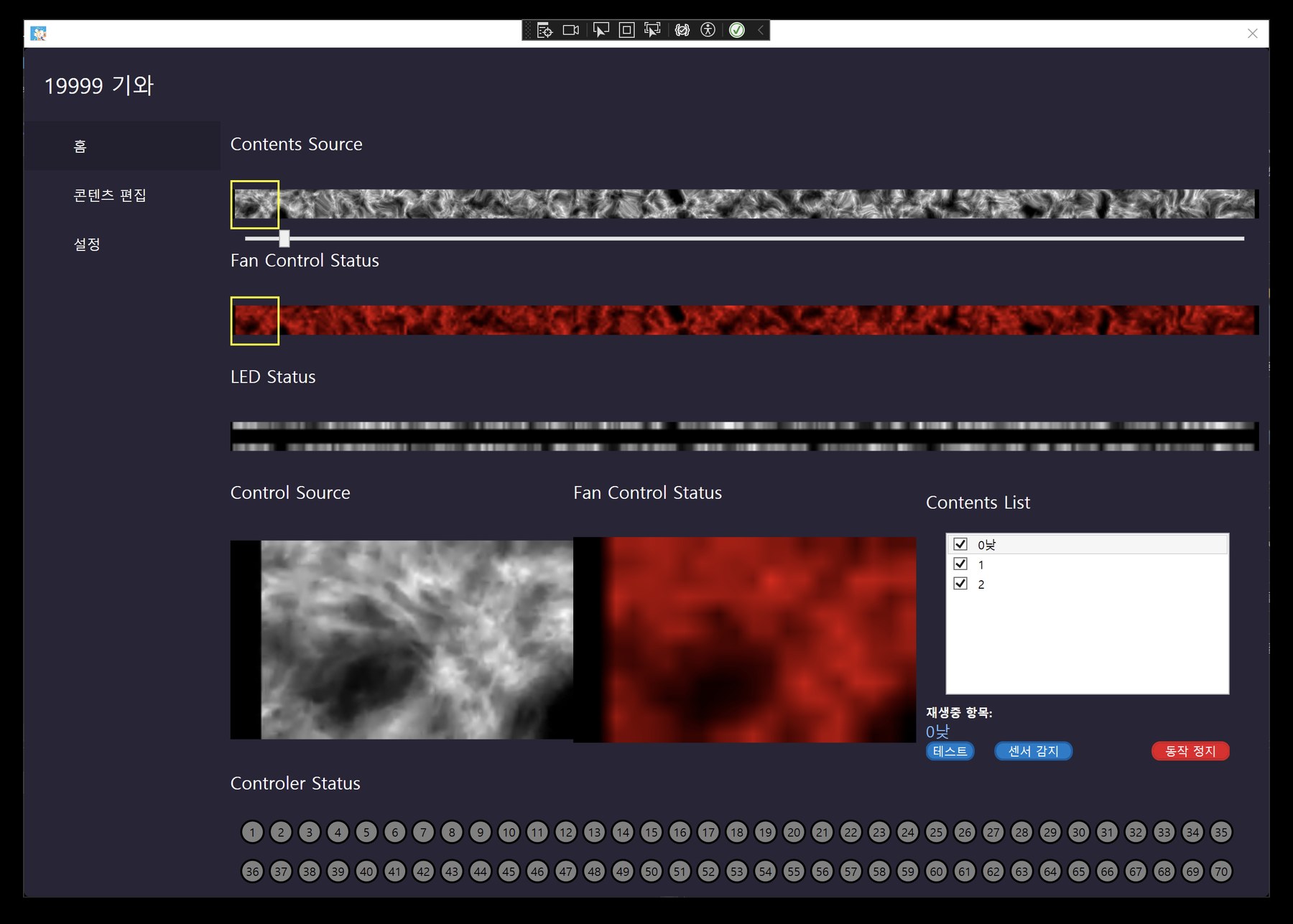Enable Track Focused Element icon
1293x924 pixels.
tap(652, 30)
